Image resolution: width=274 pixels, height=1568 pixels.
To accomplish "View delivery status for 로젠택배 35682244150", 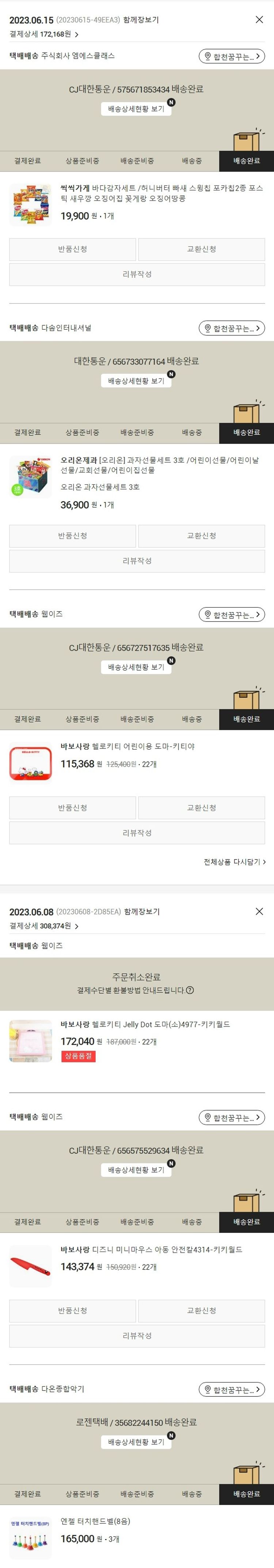I will click(136, 1442).
